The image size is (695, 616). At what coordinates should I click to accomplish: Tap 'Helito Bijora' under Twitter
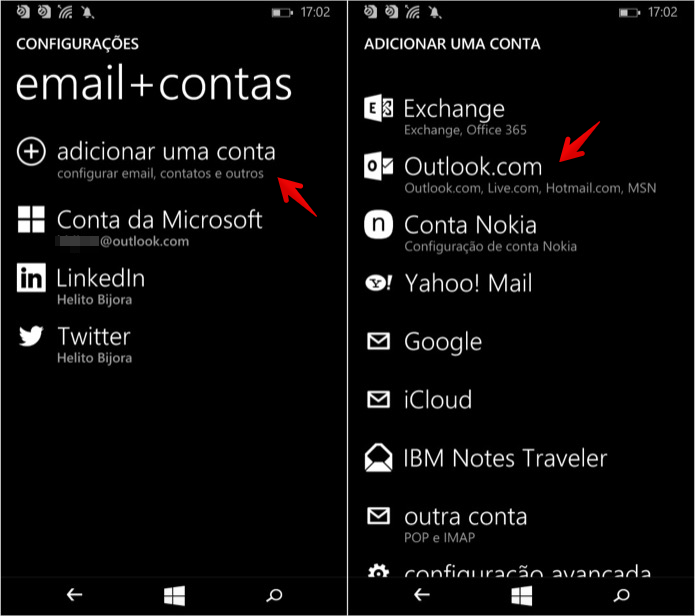click(x=94, y=358)
